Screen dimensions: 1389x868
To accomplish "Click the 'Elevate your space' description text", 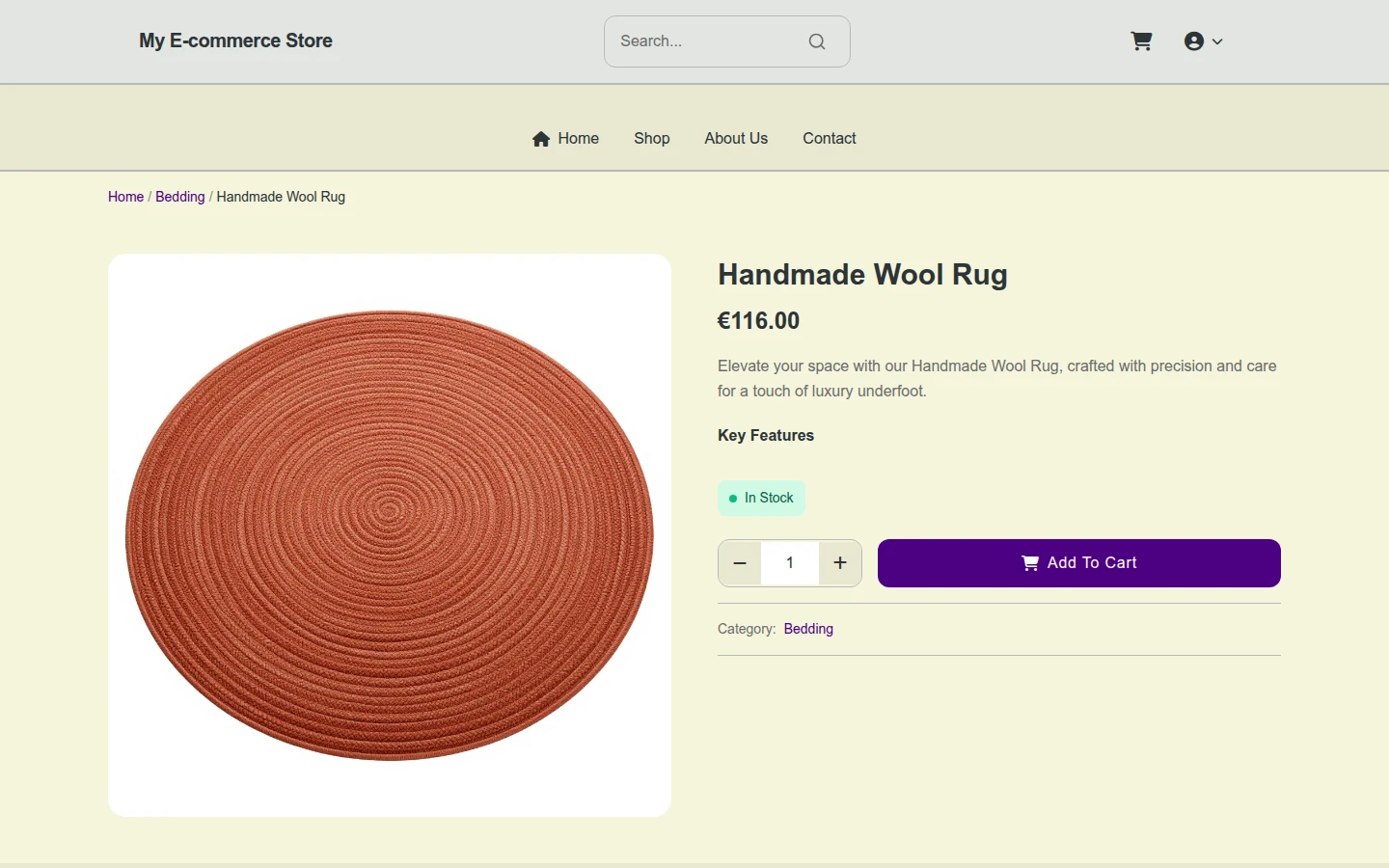I will coord(997,379).
